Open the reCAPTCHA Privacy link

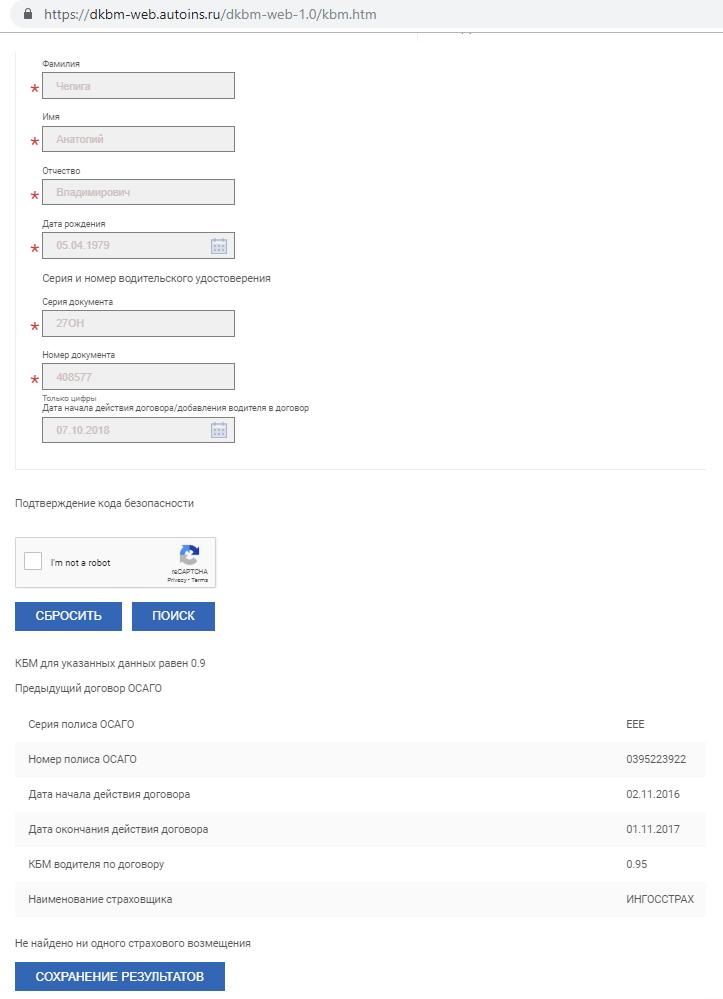pos(176,580)
